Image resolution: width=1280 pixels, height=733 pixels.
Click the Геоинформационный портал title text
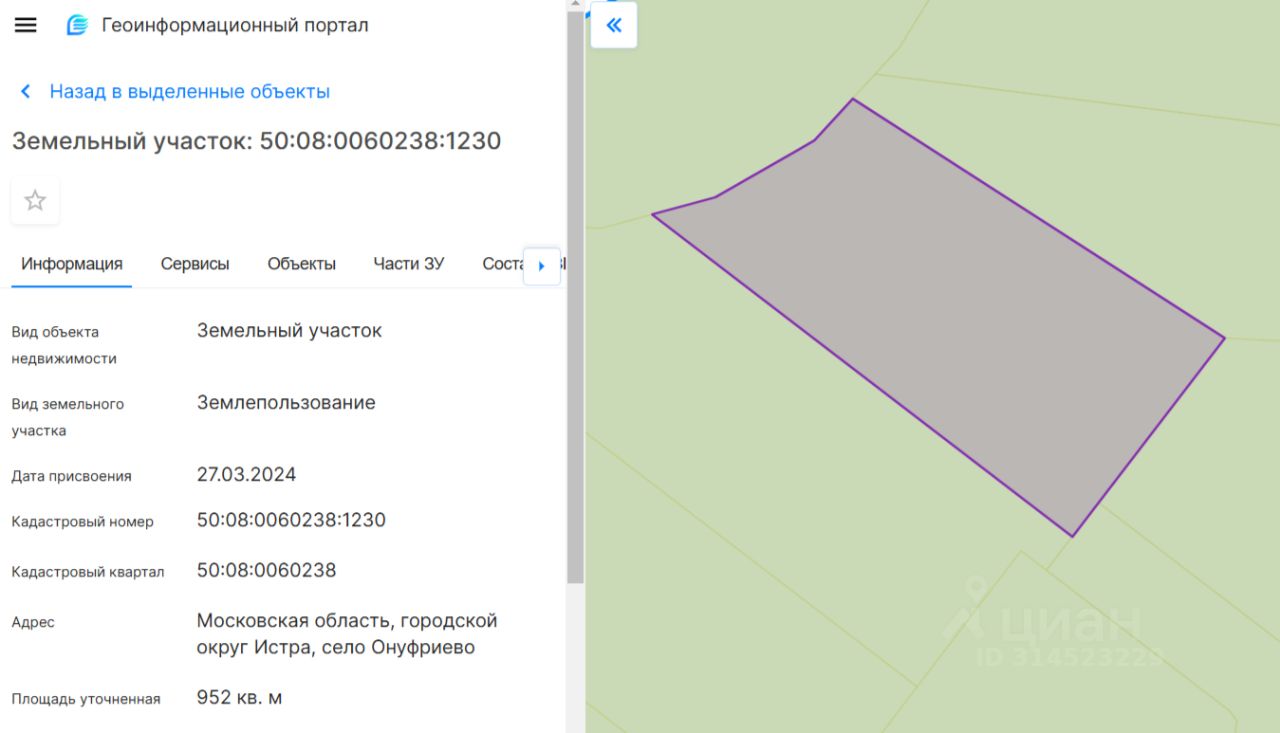tap(235, 25)
